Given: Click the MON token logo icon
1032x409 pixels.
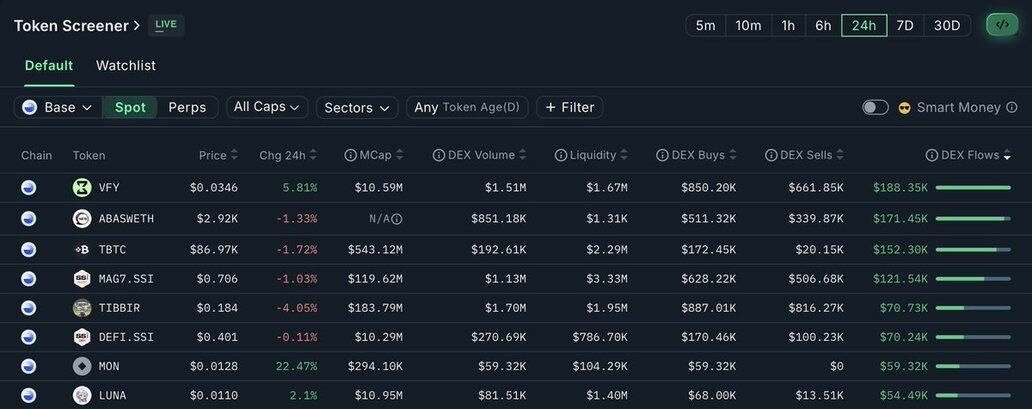Looking at the screenshot, I should pos(82,366).
